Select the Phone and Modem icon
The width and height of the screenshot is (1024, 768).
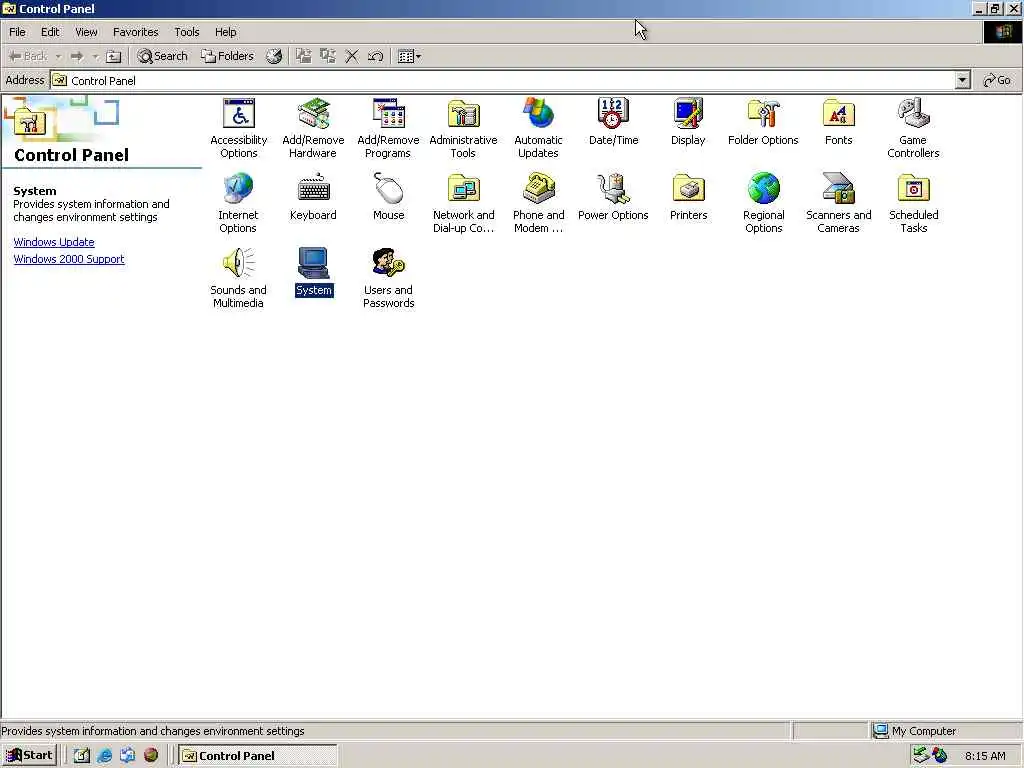tap(538, 189)
